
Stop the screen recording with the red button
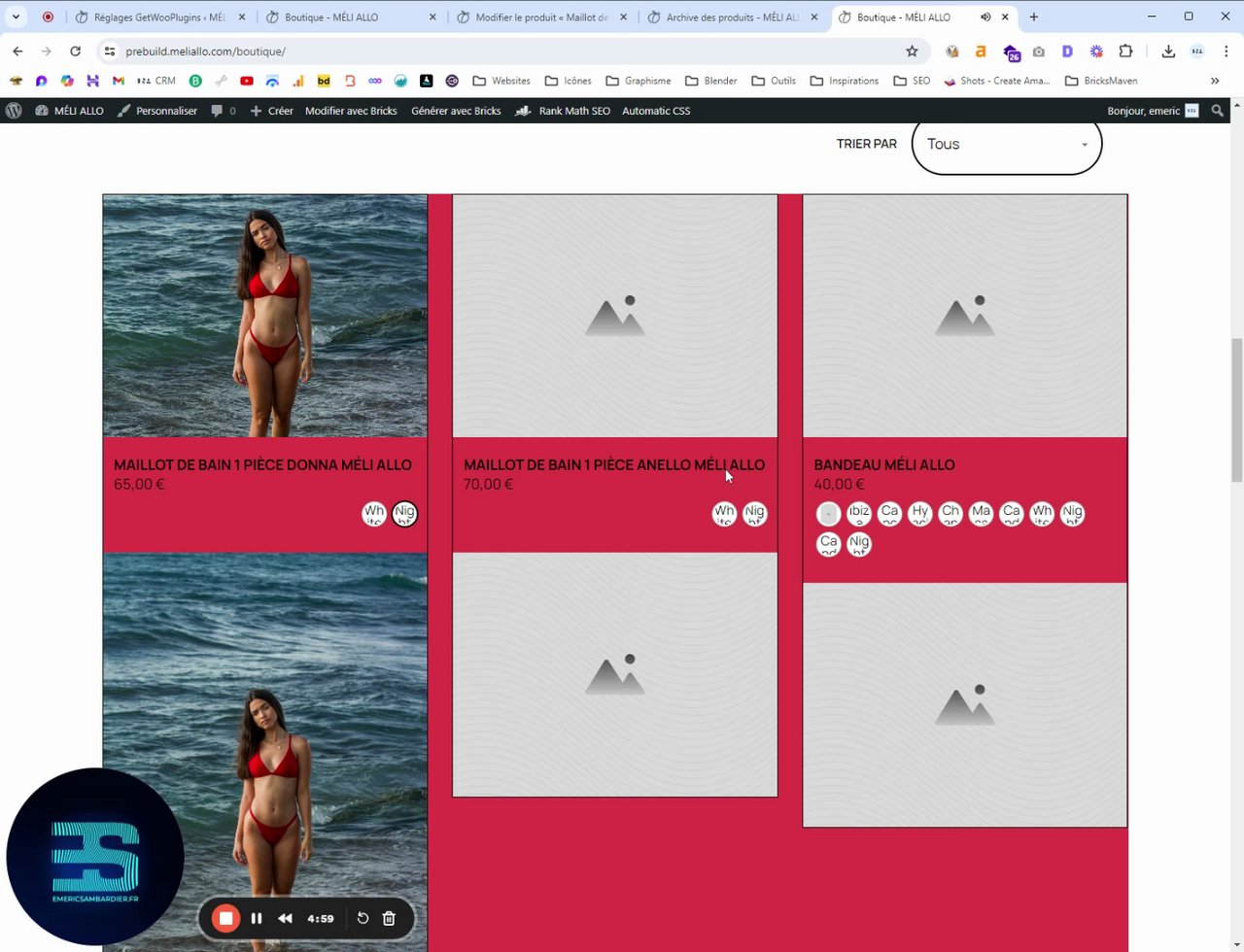tap(225, 918)
